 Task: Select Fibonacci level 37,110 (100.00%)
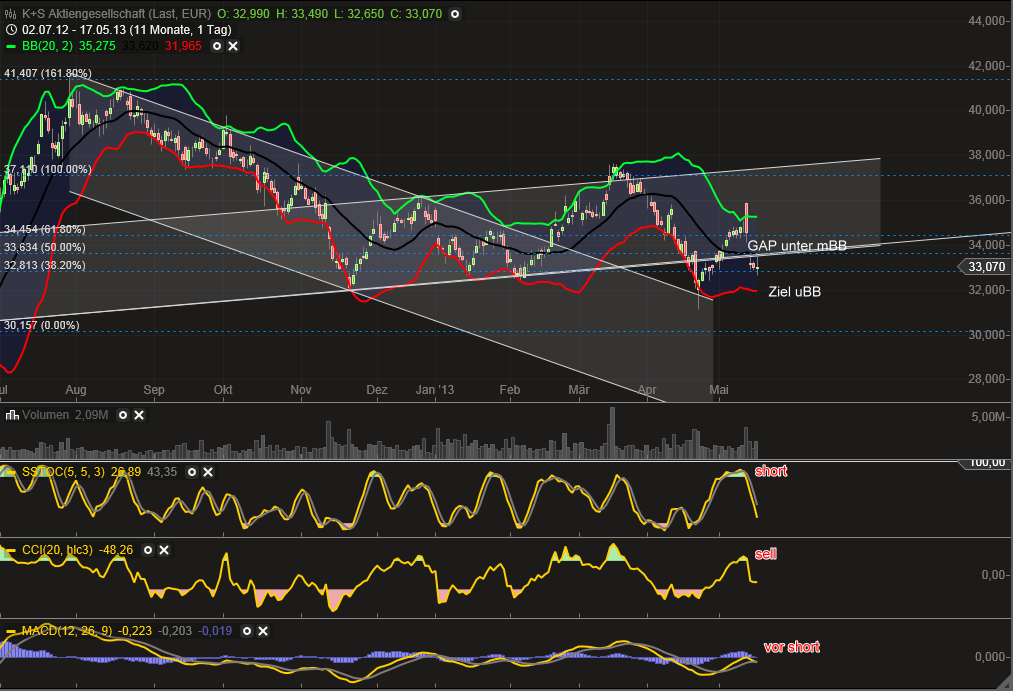[x=48, y=169]
